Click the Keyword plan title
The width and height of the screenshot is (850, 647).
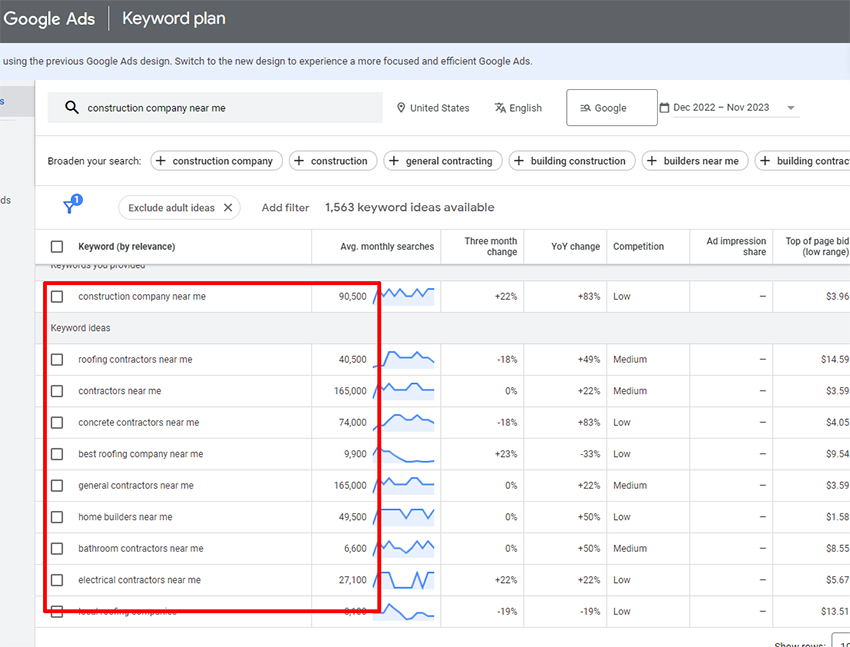(173, 18)
